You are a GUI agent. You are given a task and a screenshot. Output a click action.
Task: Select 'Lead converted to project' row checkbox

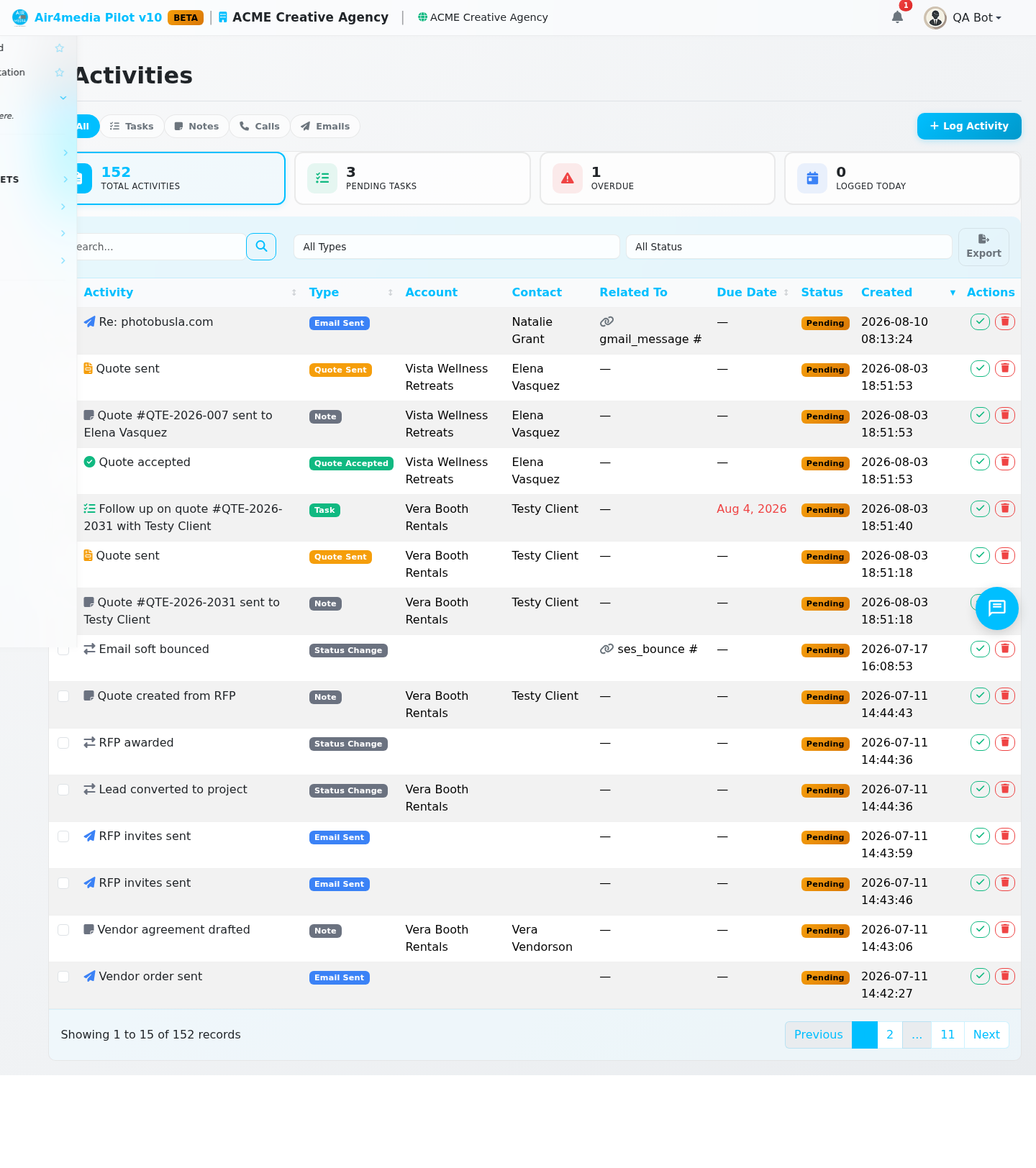63,790
